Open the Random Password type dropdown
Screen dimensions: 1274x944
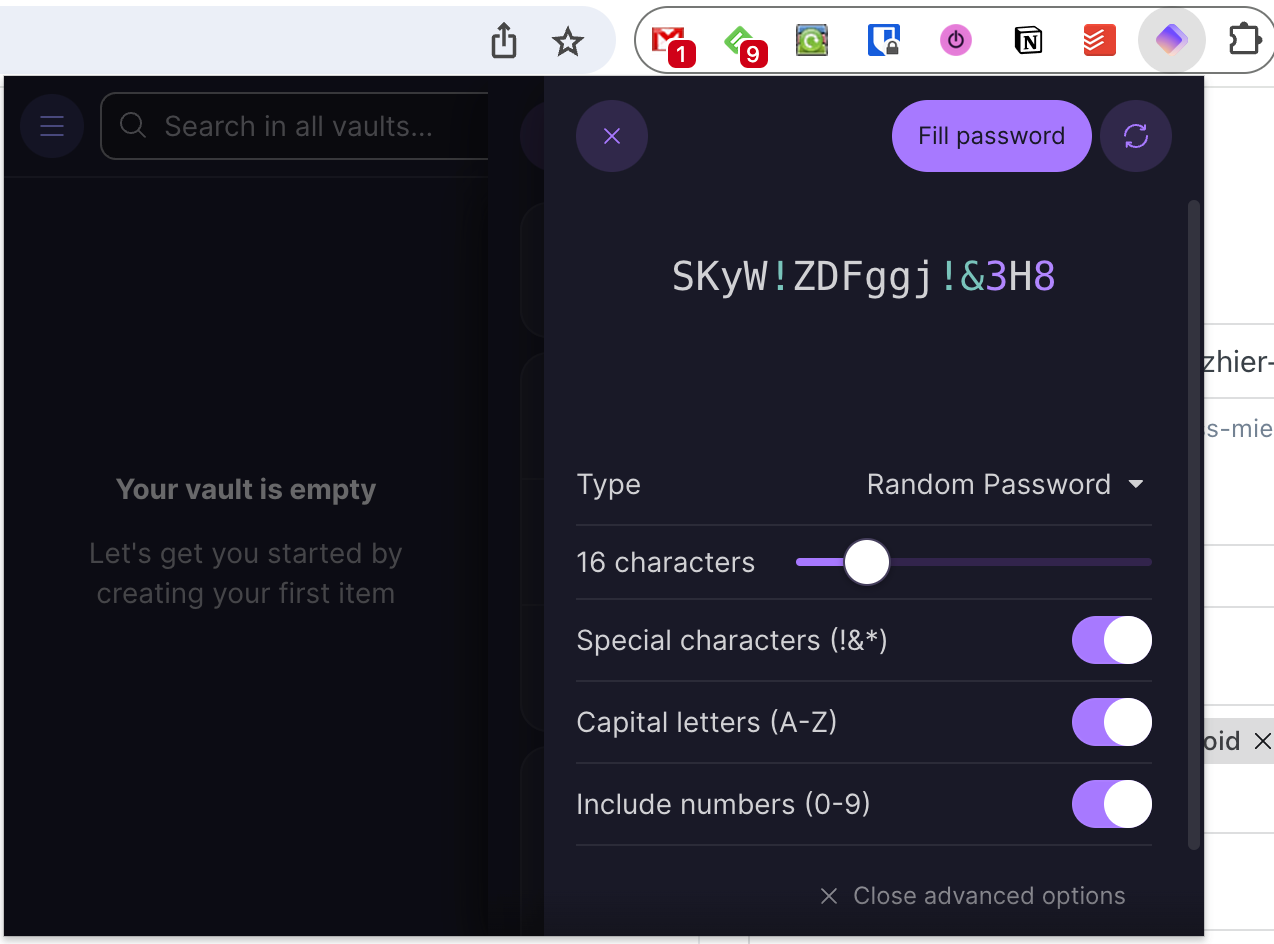point(1005,484)
